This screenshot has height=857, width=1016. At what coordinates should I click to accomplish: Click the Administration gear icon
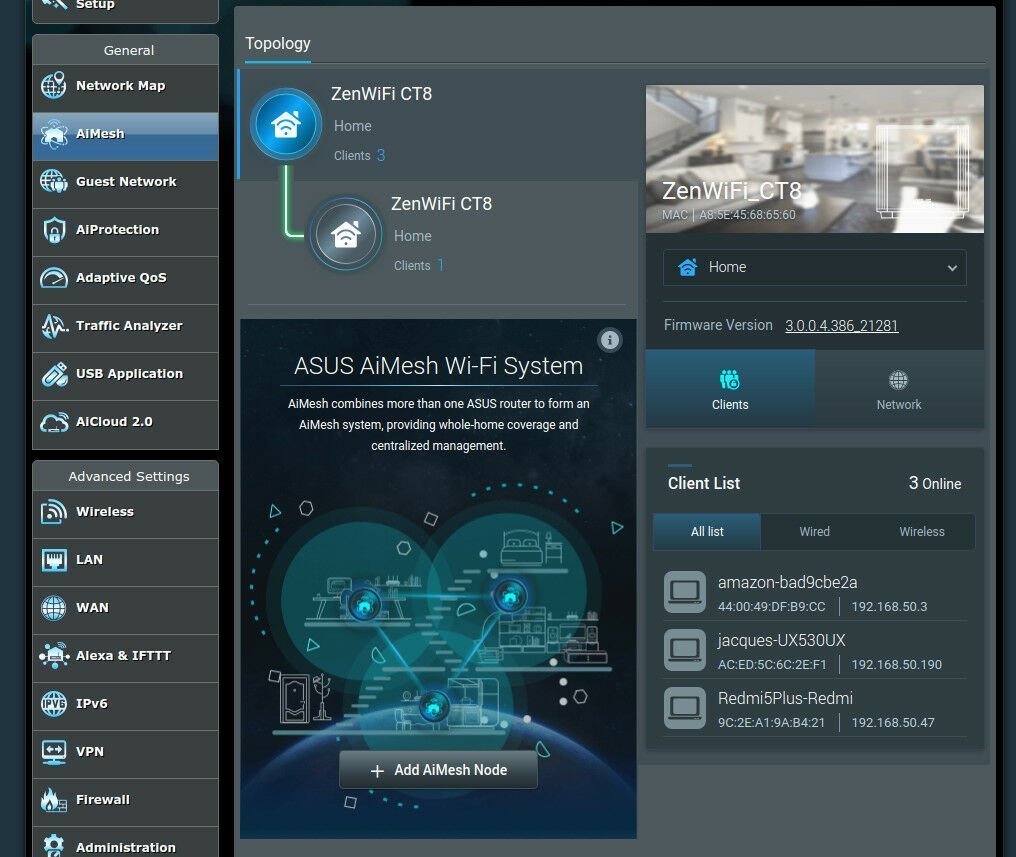[54, 845]
